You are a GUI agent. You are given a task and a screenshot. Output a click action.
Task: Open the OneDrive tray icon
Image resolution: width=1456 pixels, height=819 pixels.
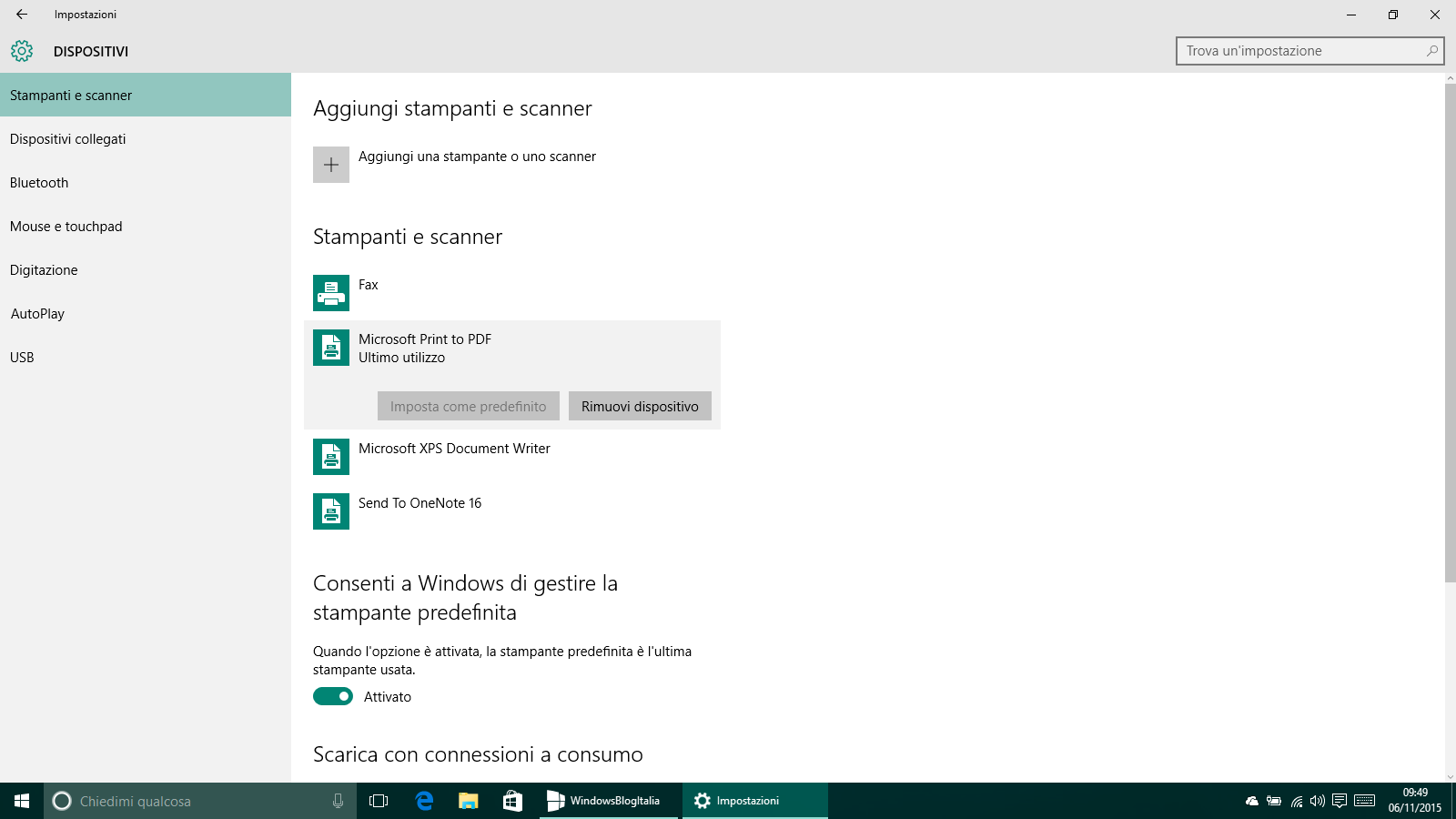tap(1252, 801)
